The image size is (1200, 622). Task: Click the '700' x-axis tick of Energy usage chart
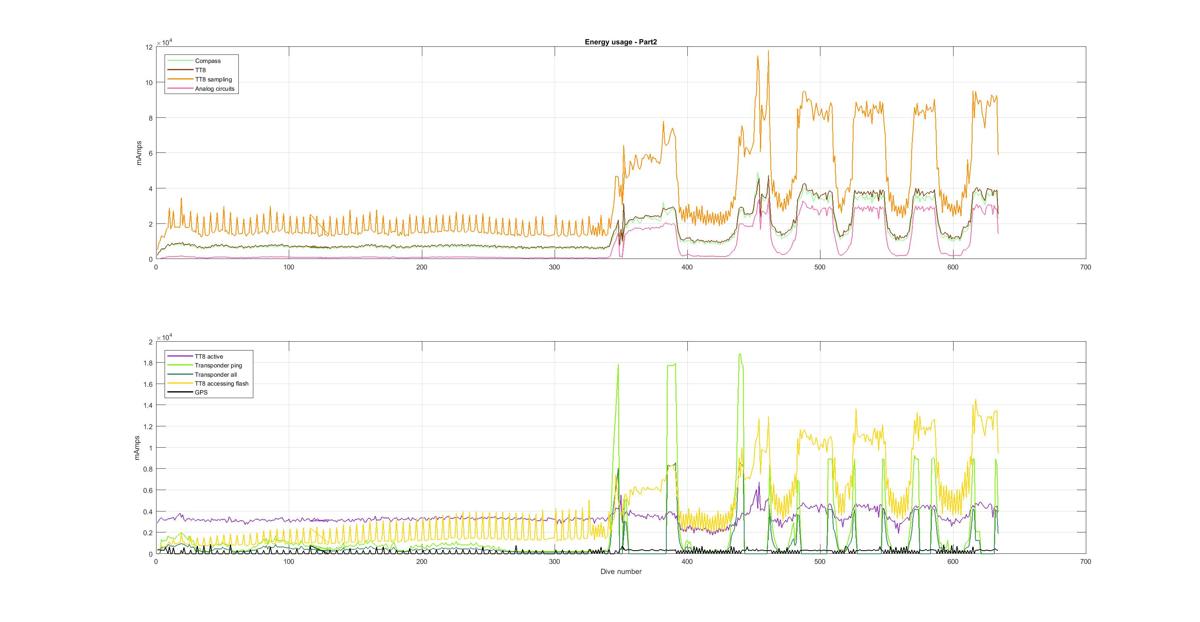tap(1086, 266)
